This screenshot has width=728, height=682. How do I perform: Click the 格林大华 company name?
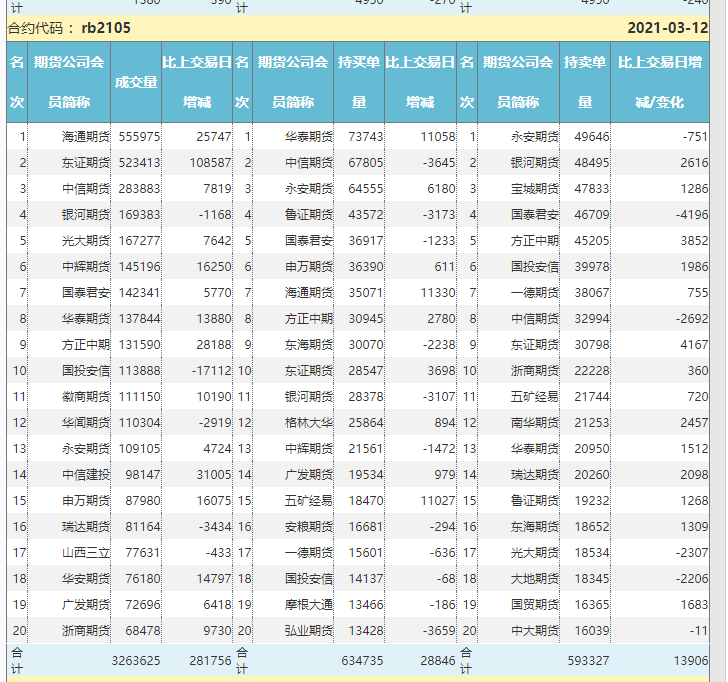point(309,422)
